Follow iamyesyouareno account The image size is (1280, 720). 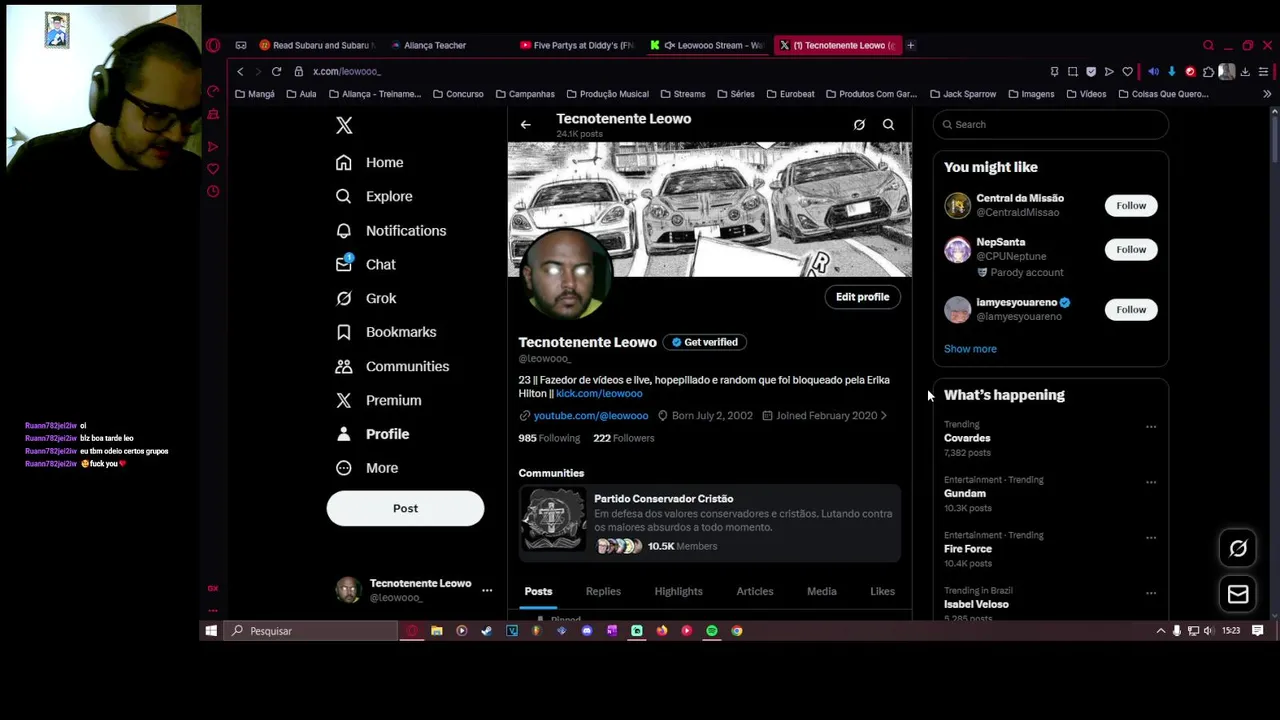click(1131, 309)
